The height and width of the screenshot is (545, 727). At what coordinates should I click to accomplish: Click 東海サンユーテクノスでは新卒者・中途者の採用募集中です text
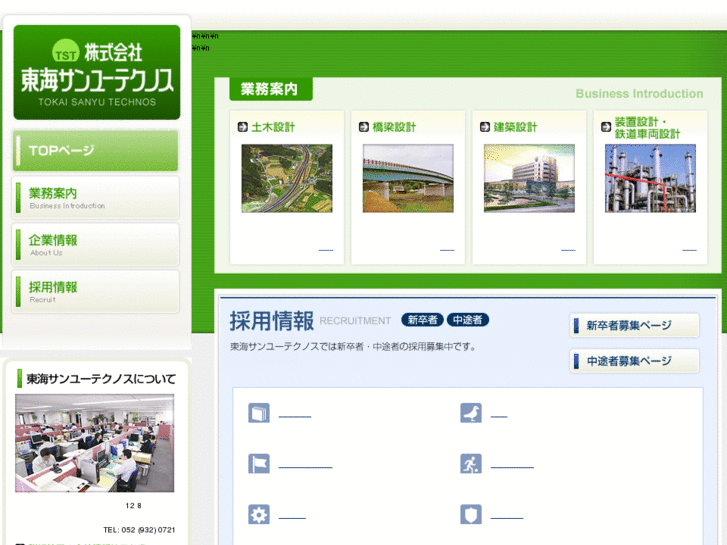click(x=353, y=347)
